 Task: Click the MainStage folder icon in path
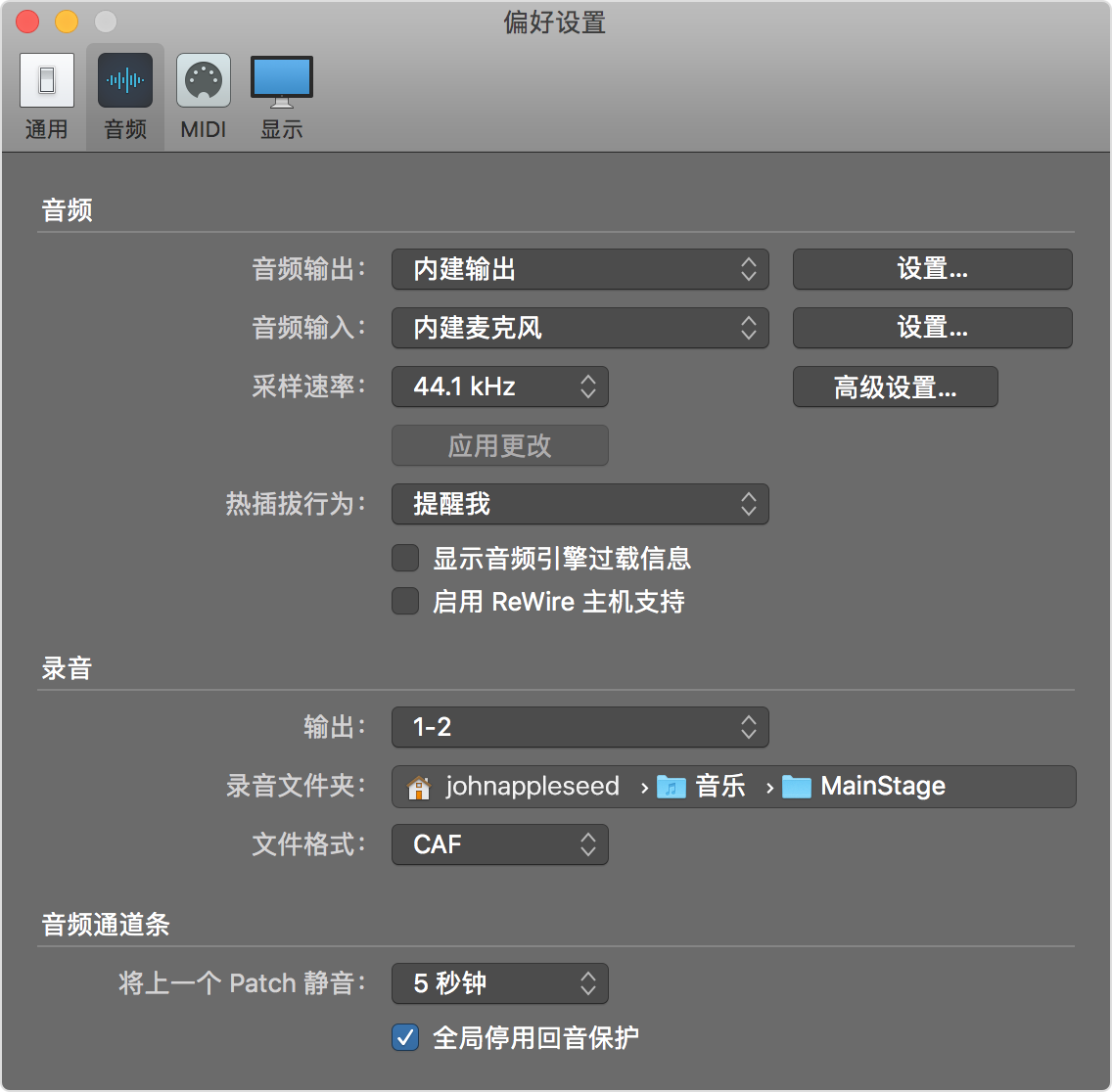[797, 787]
